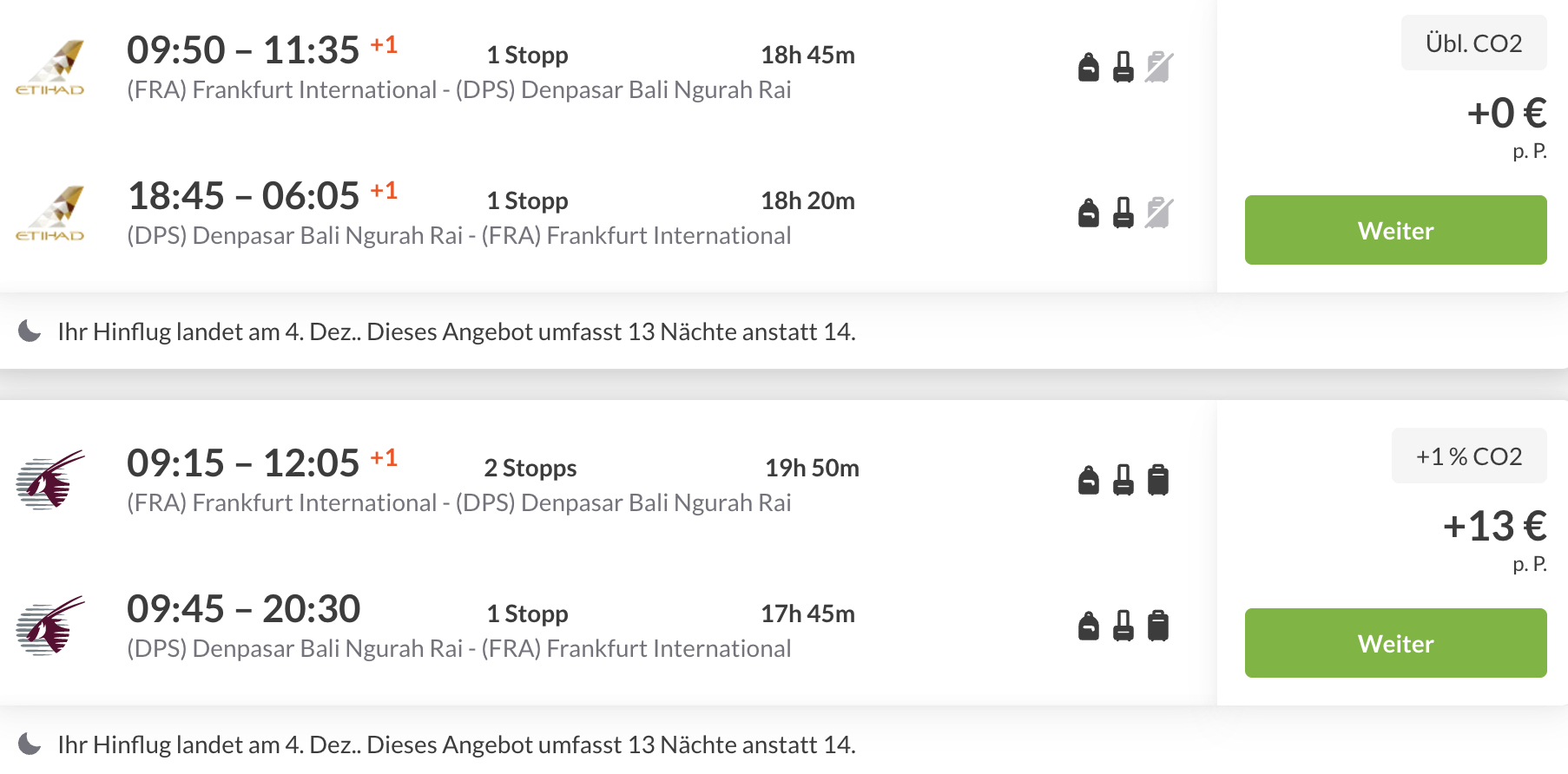Click the crossed-out checked baggage icon, Etihad outbound
Image resolution: width=1568 pixels, height=774 pixels.
pos(1158,67)
